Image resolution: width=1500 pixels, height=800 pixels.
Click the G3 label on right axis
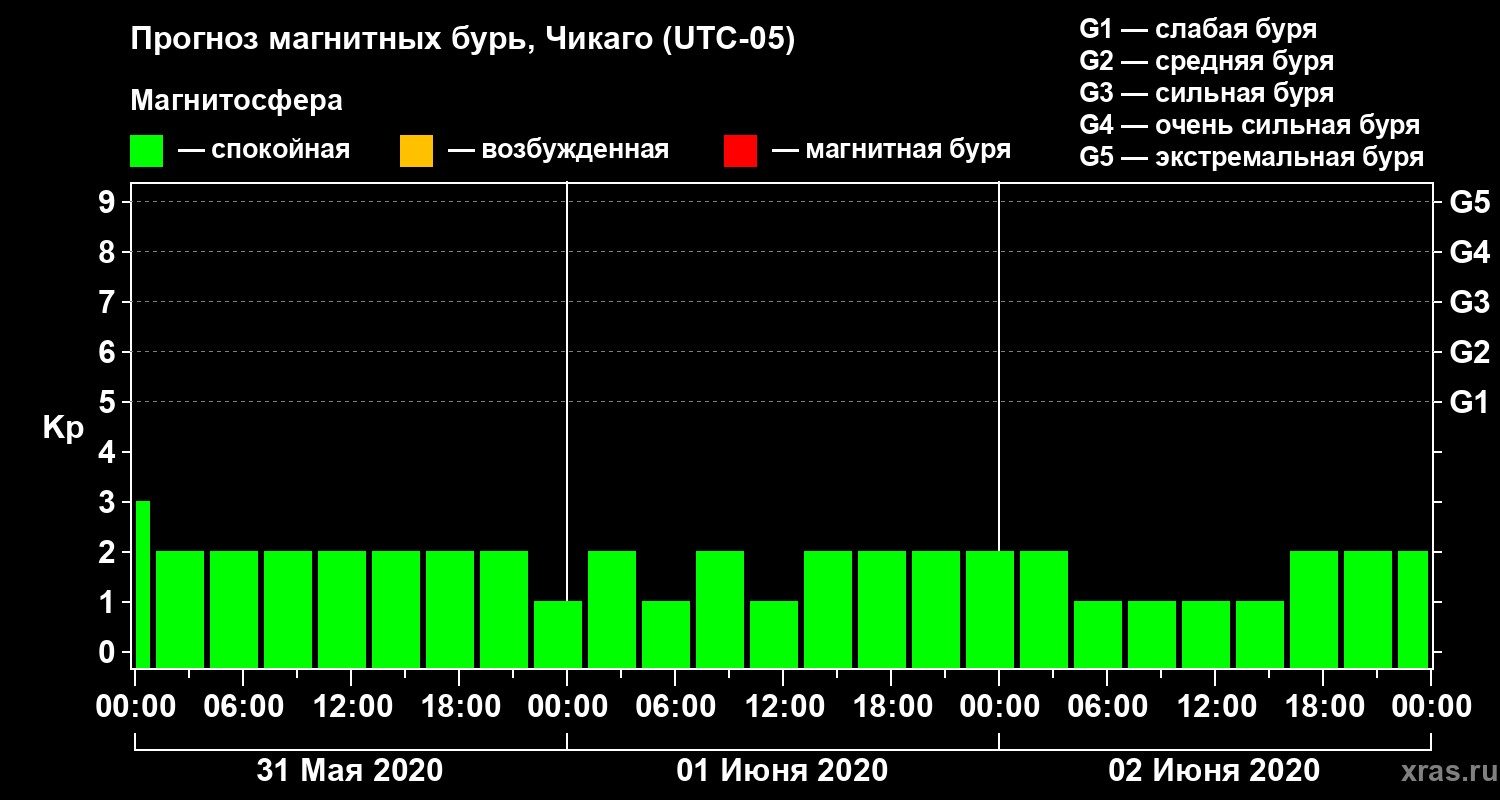(1469, 303)
